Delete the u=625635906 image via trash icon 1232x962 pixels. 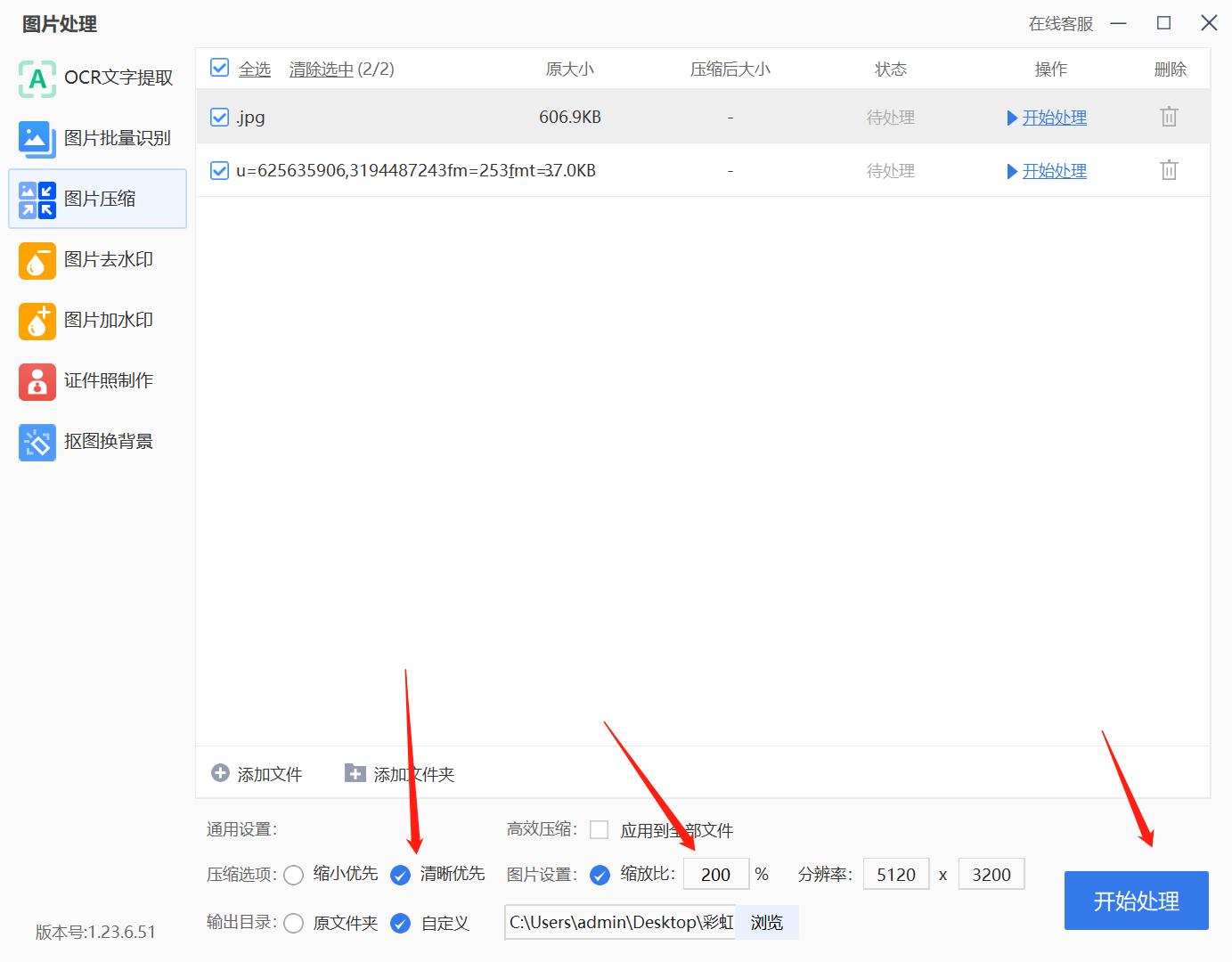tap(1169, 170)
